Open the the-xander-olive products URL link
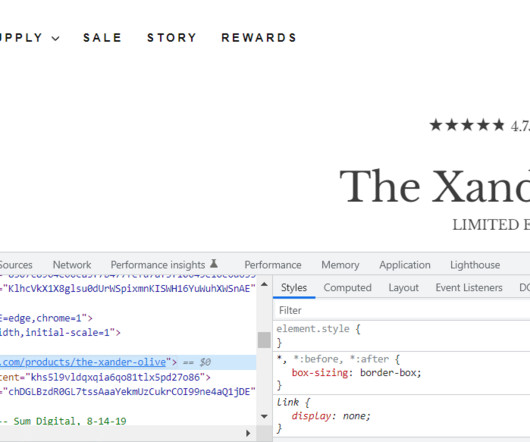 (x=83, y=362)
